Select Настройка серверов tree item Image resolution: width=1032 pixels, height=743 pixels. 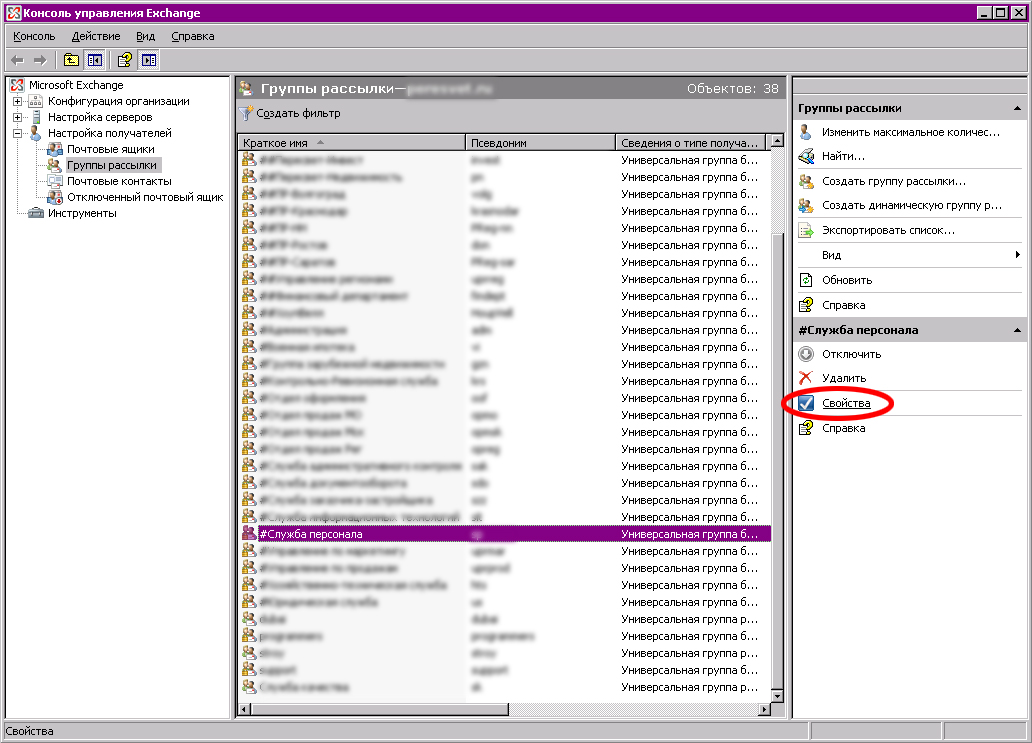tap(100, 117)
